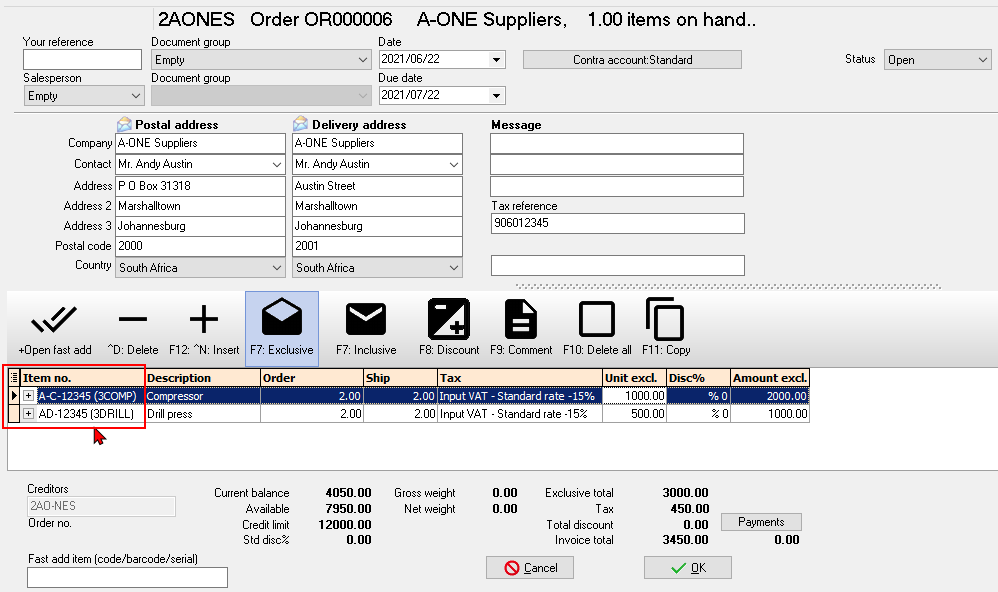This screenshot has width=998, height=592.
Task: Select the F7 Exclusive open envelope icon
Action: (x=282, y=320)
